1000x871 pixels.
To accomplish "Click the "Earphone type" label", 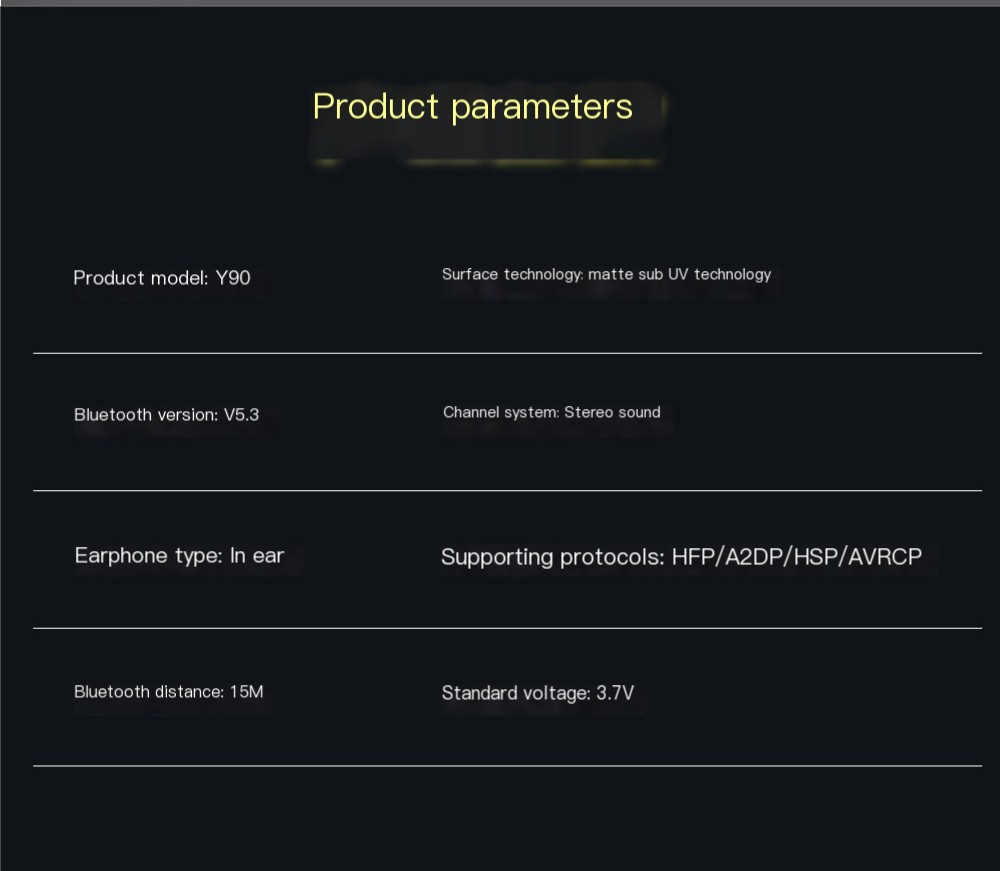I will [147, 556].
